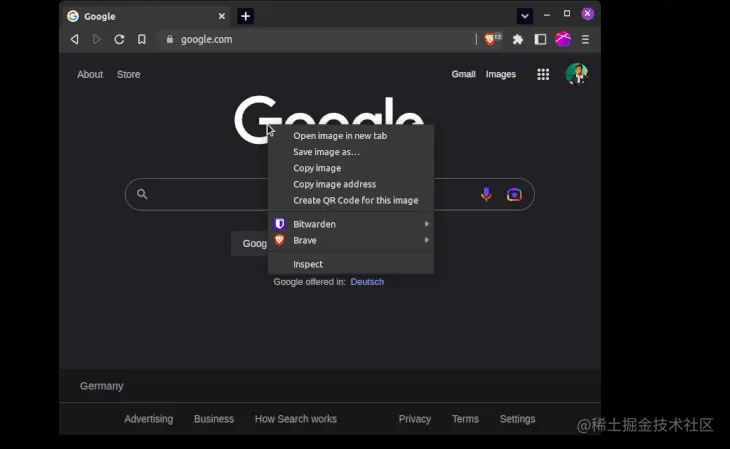
Task: Choose Create QR Code for this image
Action: click(x=351, y=200)
